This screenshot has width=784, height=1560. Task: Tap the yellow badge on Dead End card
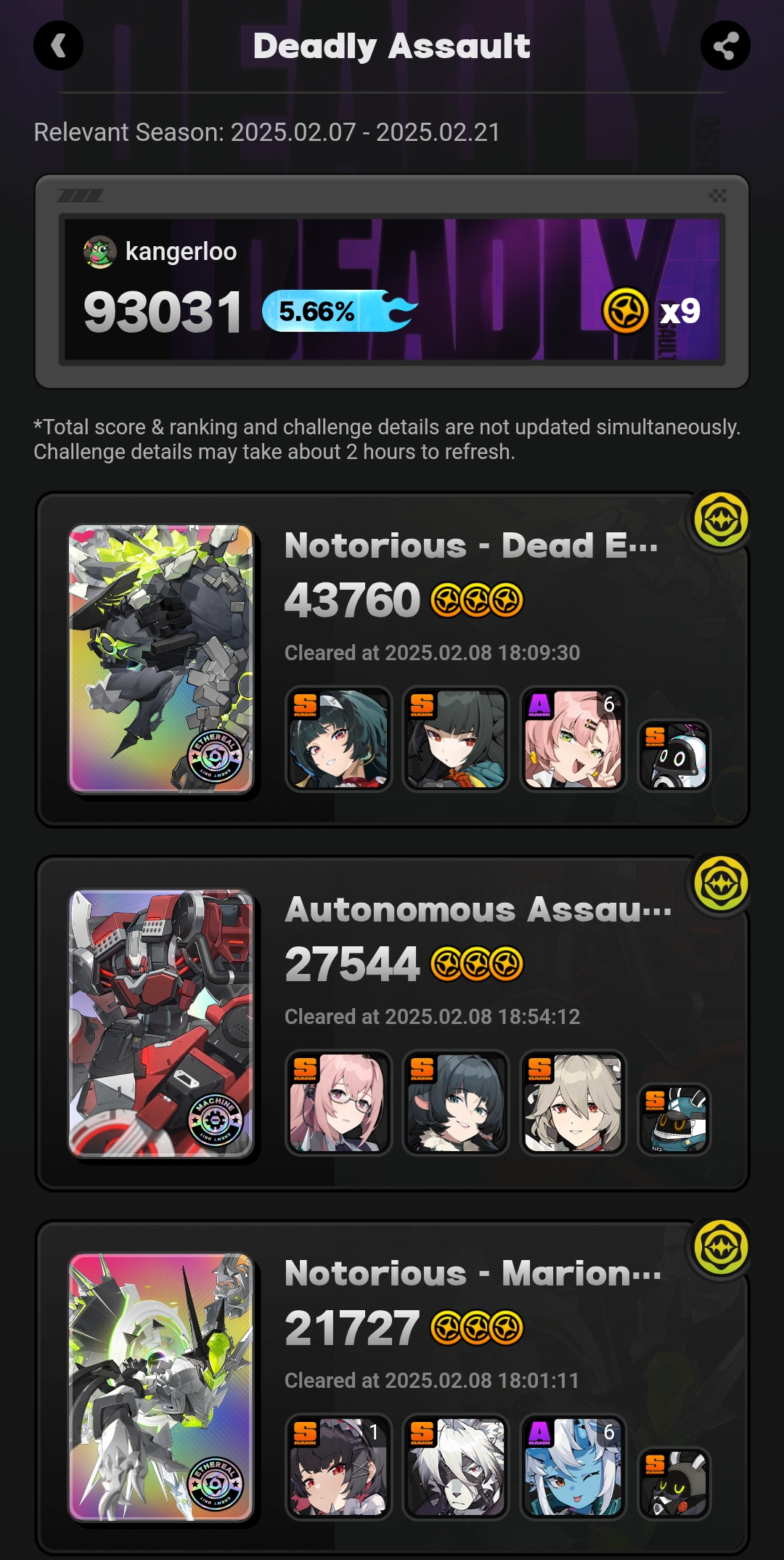721,520
